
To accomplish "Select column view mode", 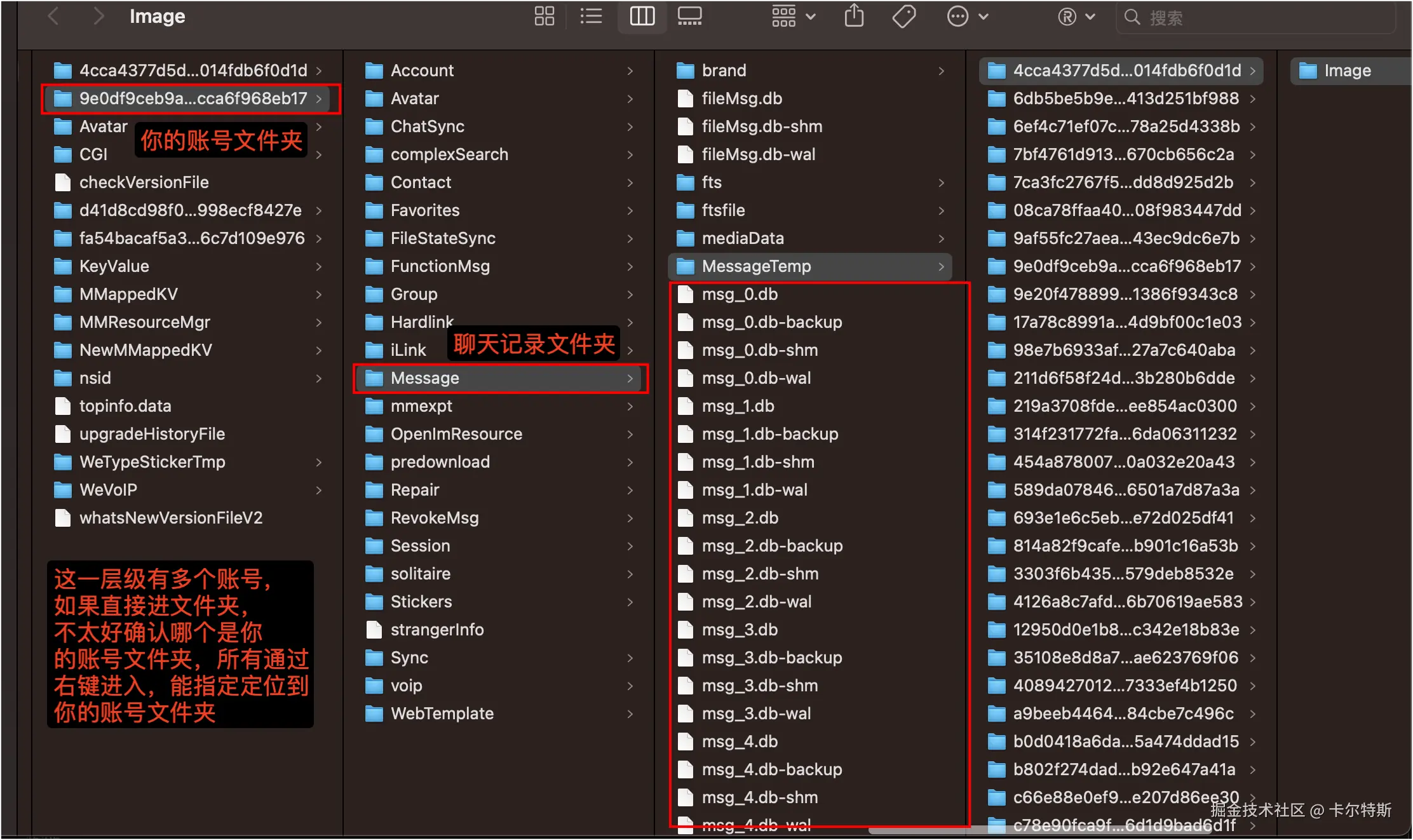I will tap(642, 16).
